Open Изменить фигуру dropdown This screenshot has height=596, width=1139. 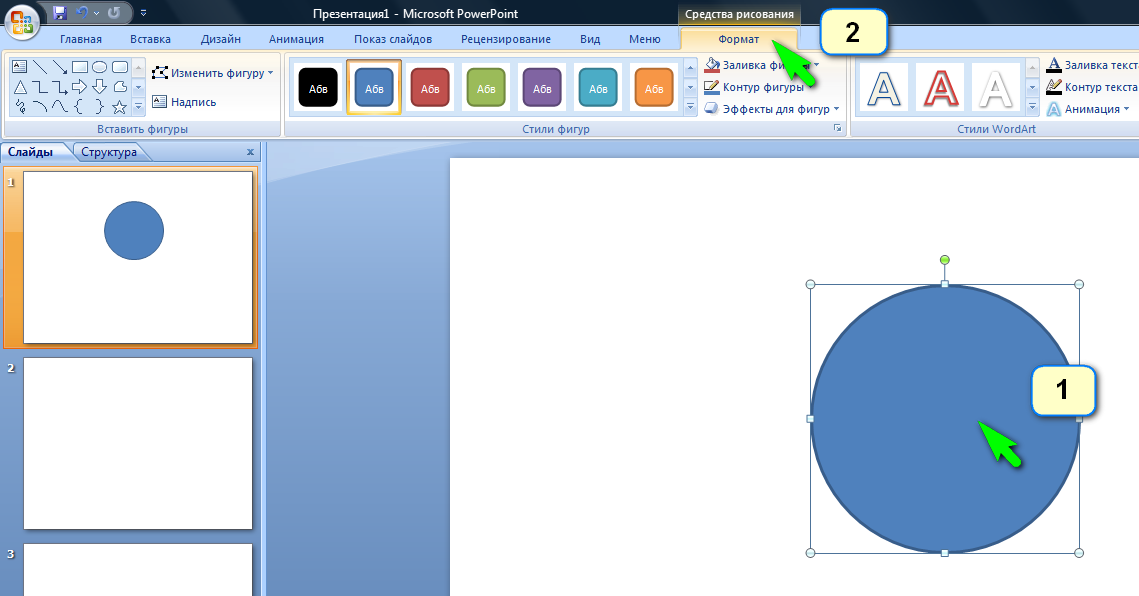(x=212, y=73)
